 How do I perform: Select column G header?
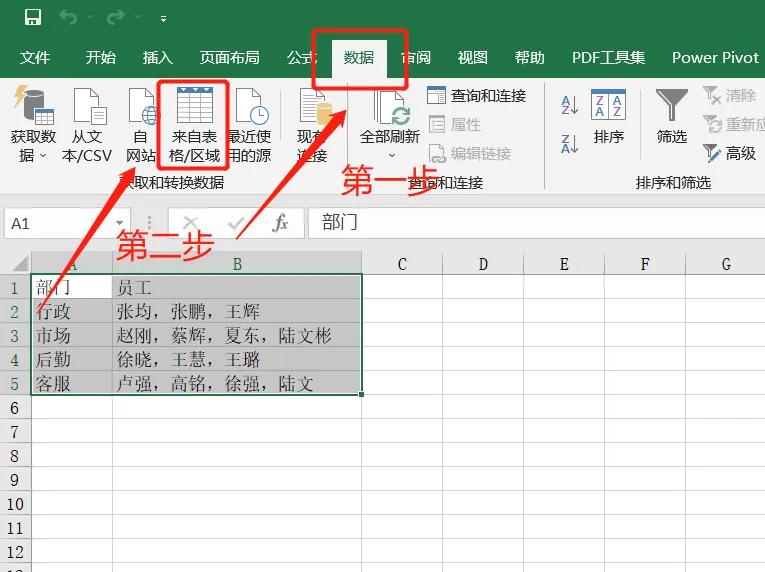point(725,264)
